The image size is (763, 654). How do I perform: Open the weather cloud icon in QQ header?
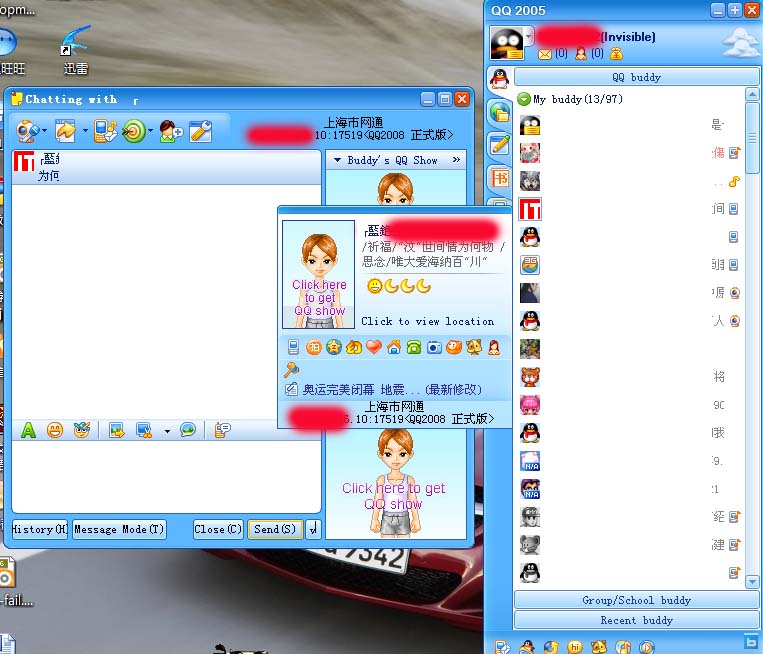point(740,42)
